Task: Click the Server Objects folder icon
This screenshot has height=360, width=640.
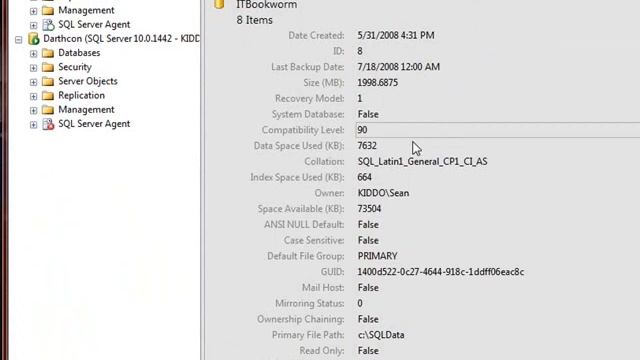Action: pyautogui.click(x=48, y=81)
